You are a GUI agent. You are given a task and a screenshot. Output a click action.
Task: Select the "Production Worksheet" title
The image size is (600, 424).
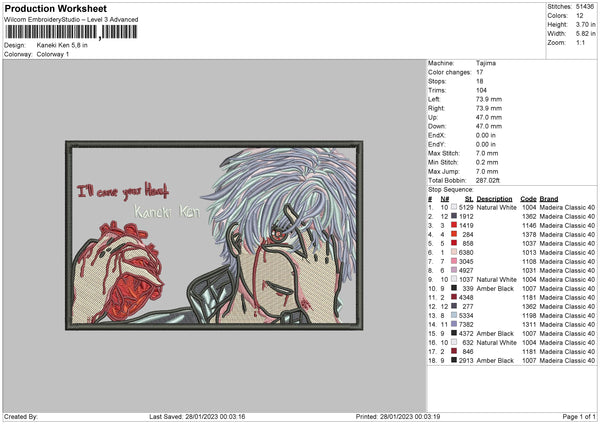55,8
